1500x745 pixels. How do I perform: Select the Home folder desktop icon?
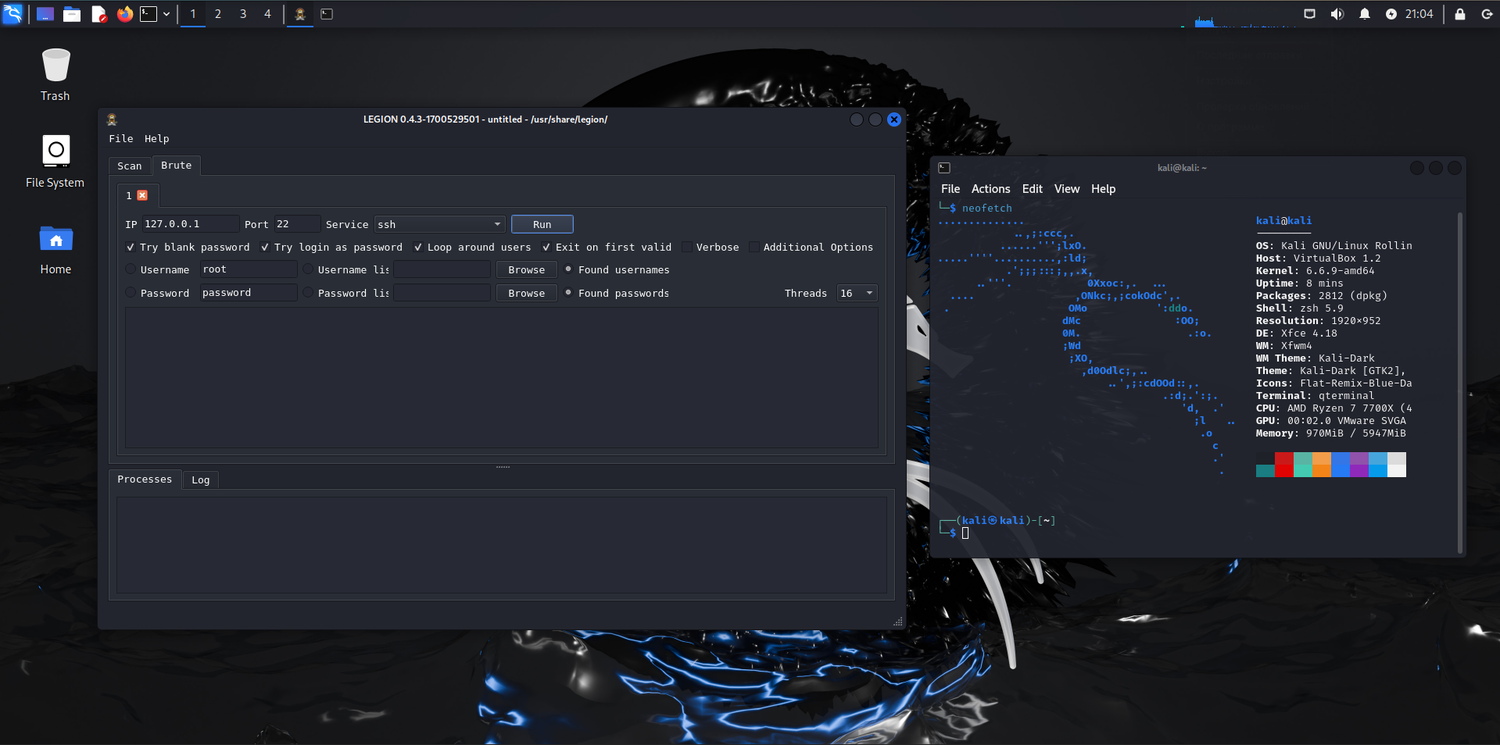55,249
